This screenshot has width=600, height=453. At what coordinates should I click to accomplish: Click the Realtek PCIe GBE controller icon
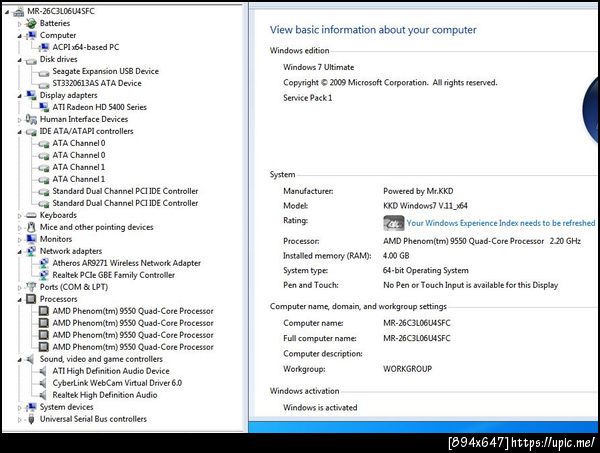pos(44,275)
